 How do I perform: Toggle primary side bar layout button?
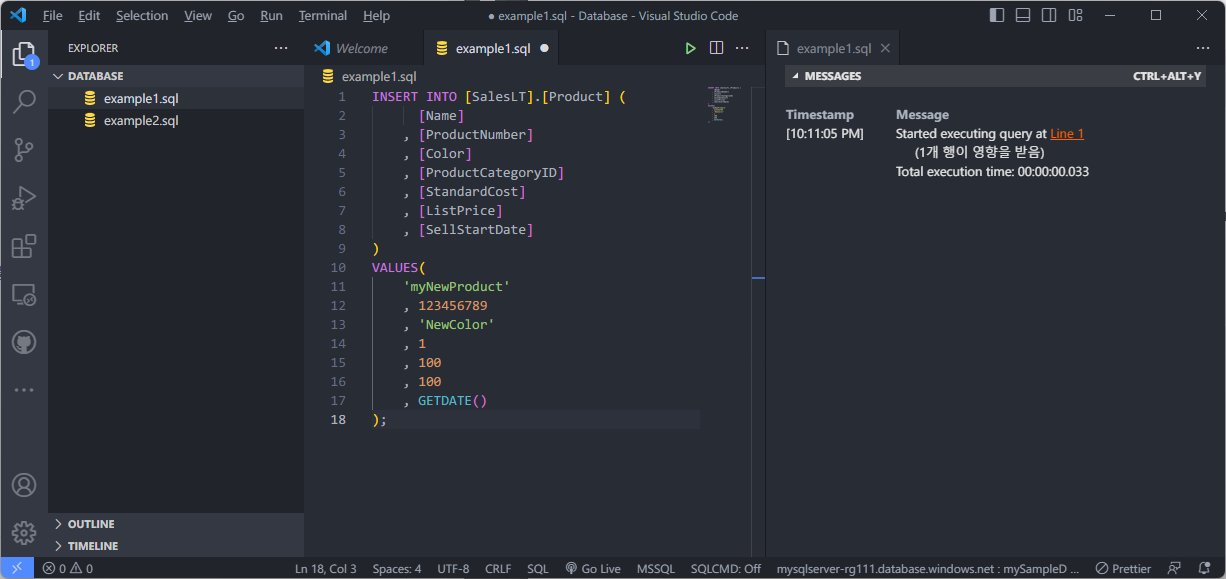click(x=997, y=15)
